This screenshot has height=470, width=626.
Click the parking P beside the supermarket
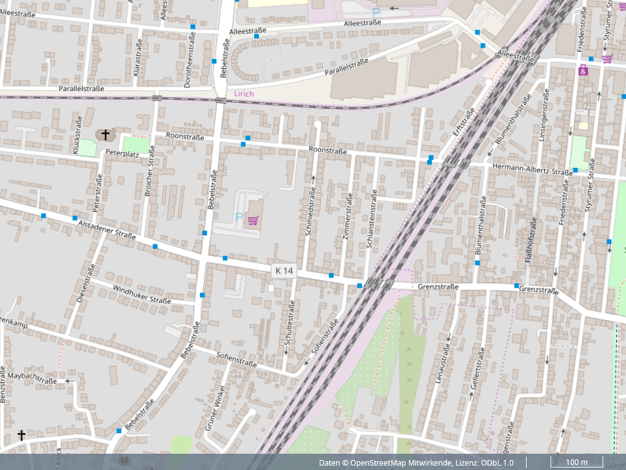238,217
